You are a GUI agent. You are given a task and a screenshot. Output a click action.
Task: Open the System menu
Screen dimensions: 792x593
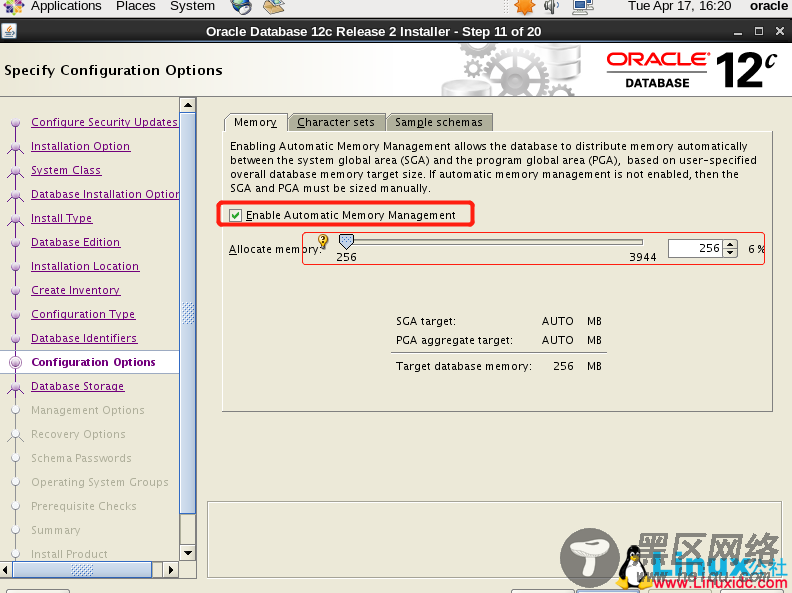click(x=192, y=6)
